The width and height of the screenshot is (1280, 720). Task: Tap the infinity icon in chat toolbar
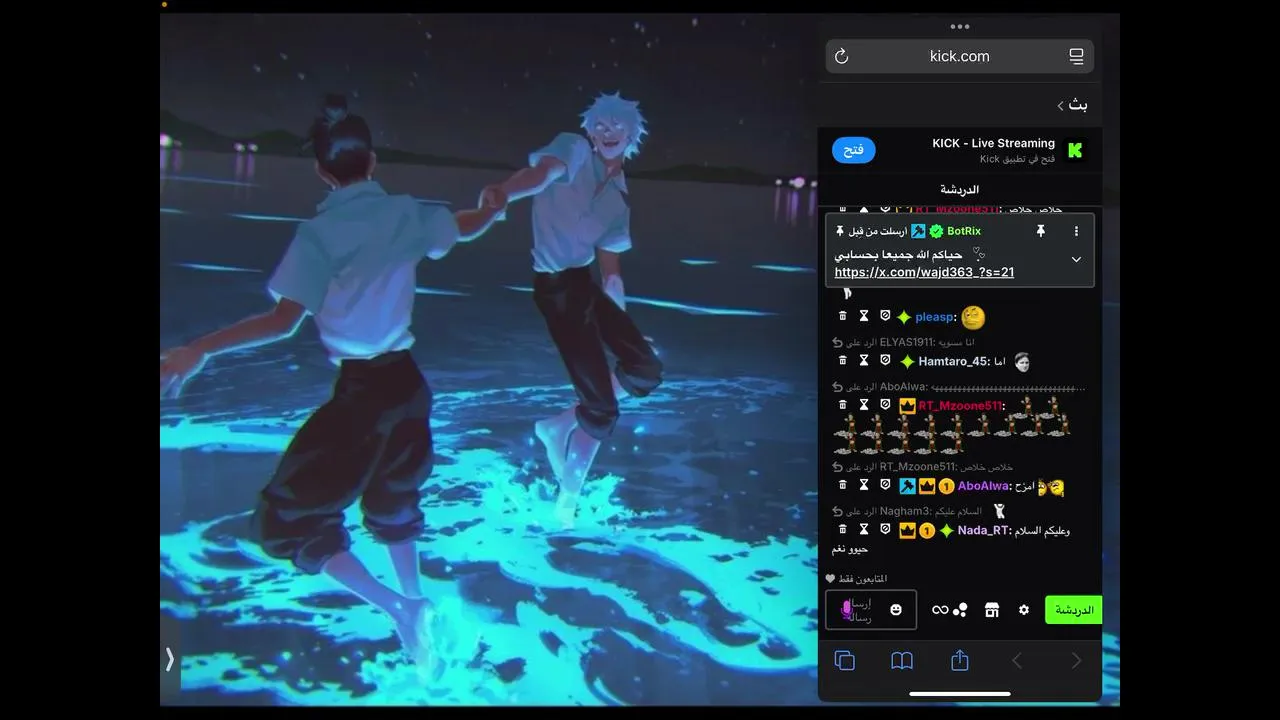point(939,610)
